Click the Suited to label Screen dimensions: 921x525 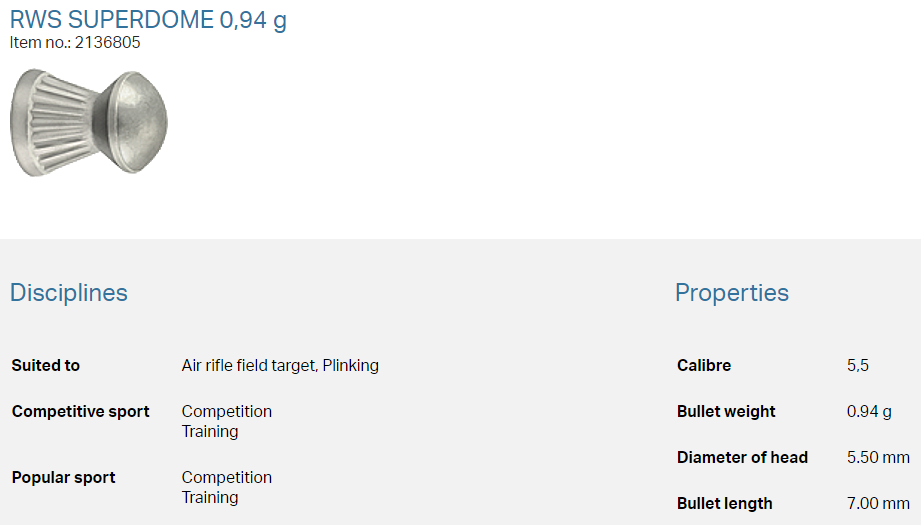click(x=46, y=366)
